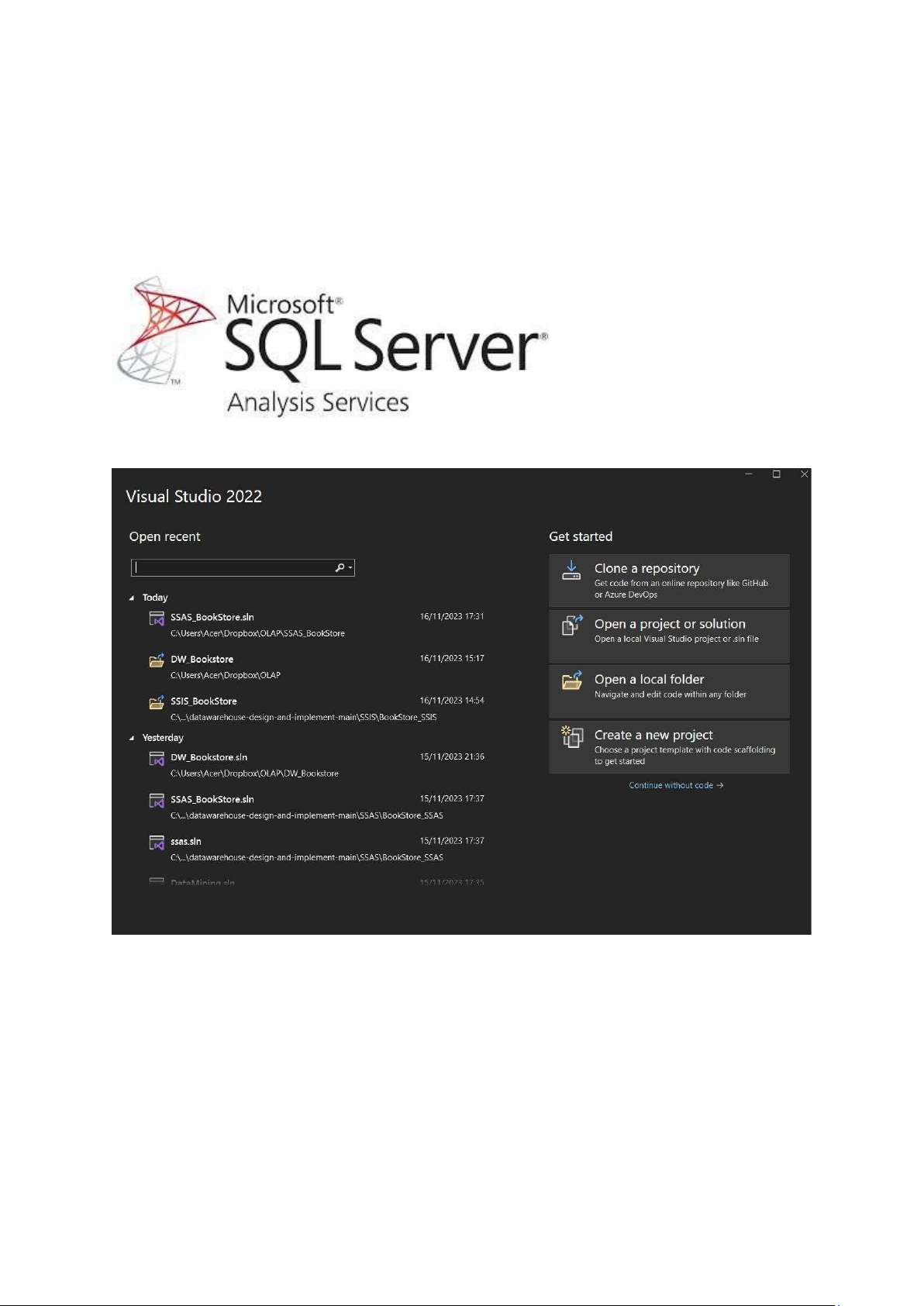Click the Open a project or solution icon
This screenshot has width=924, height=1306.
(x=572, y=625)
